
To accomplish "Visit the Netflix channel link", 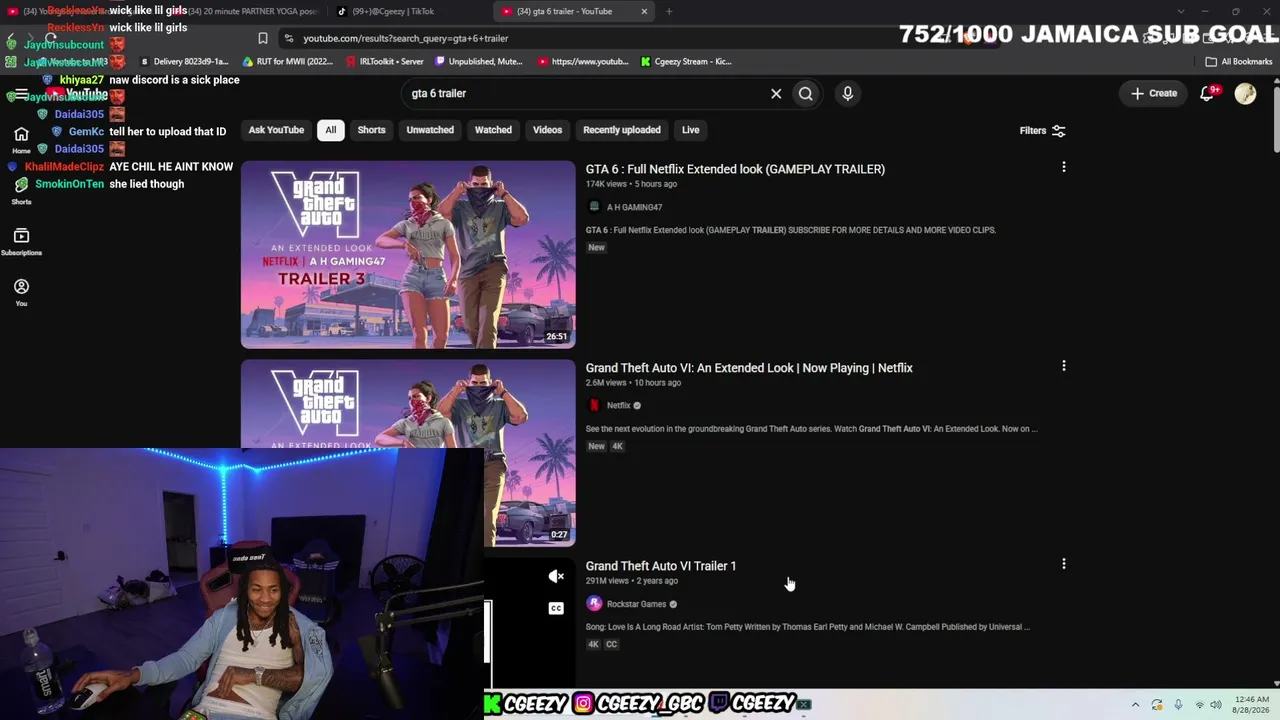I will tap(618, 405).
